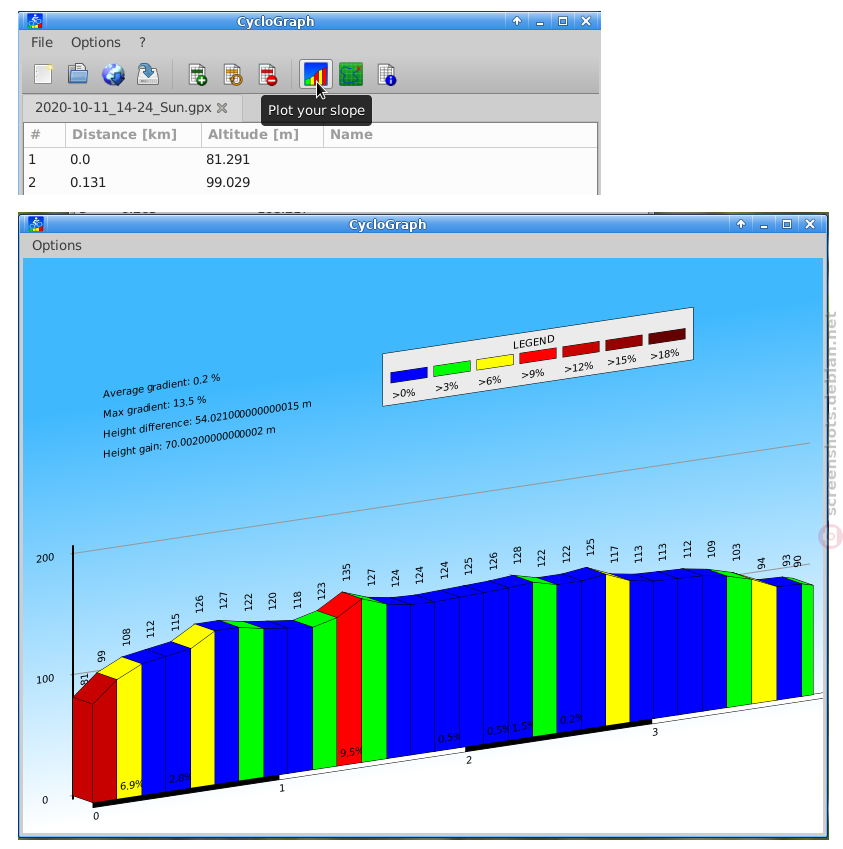Minimize the main CycloGraph window

pyautogui.click(x=540, y=22)
